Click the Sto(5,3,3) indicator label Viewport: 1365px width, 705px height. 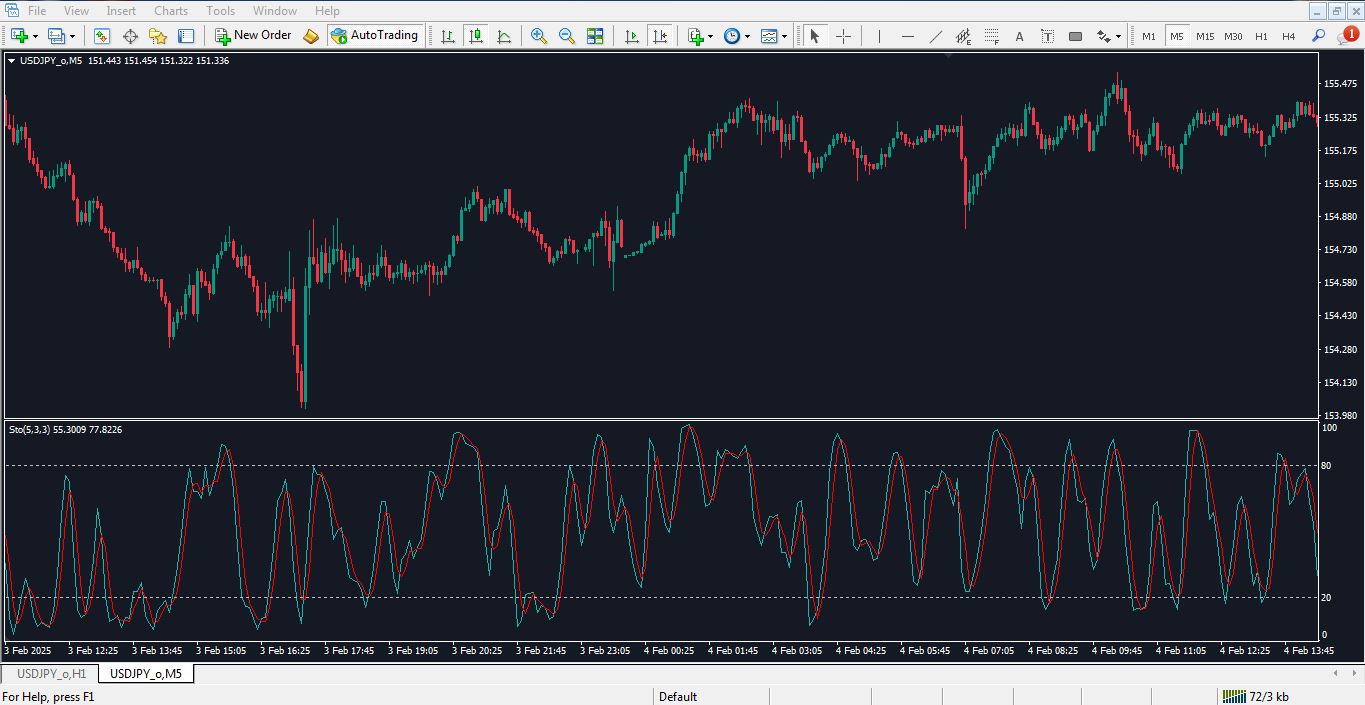[30, 429]
